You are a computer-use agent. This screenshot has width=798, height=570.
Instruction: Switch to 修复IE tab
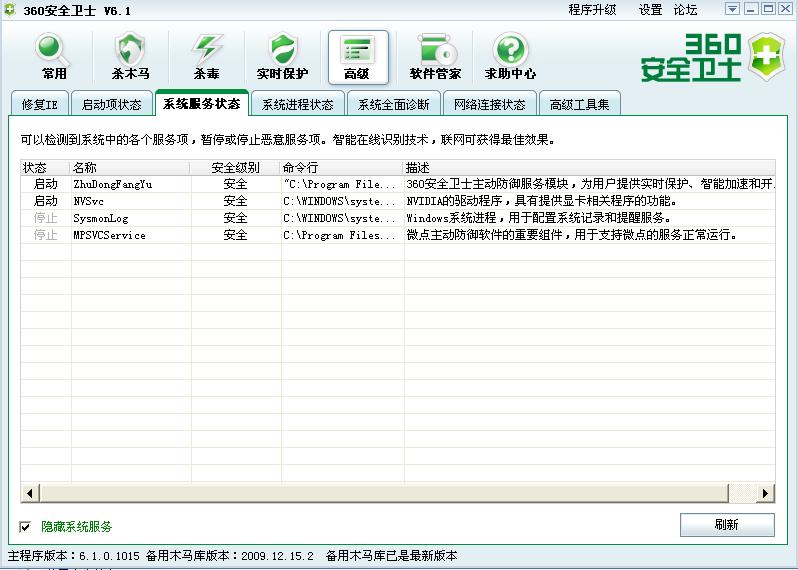tap(40, 104)
